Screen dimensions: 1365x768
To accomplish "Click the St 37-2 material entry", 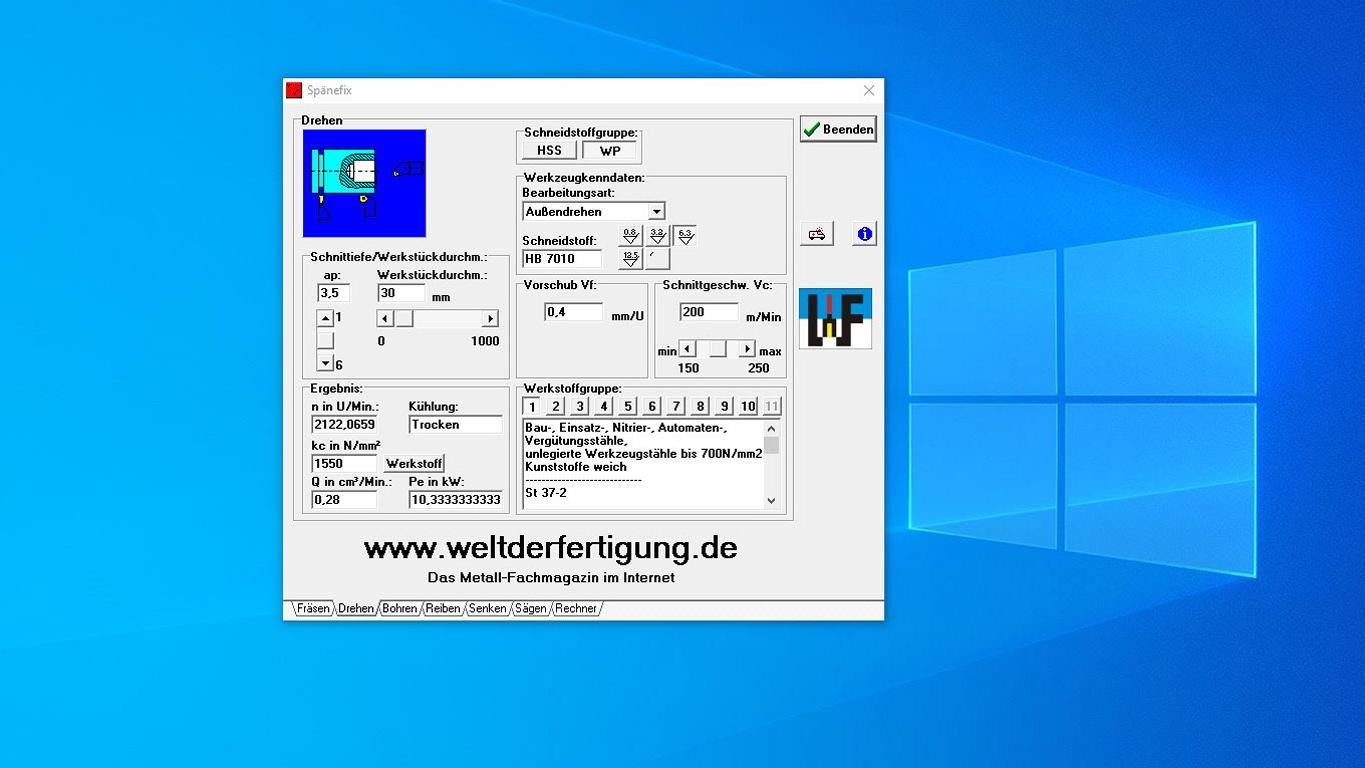I will (x=546, y=493).
